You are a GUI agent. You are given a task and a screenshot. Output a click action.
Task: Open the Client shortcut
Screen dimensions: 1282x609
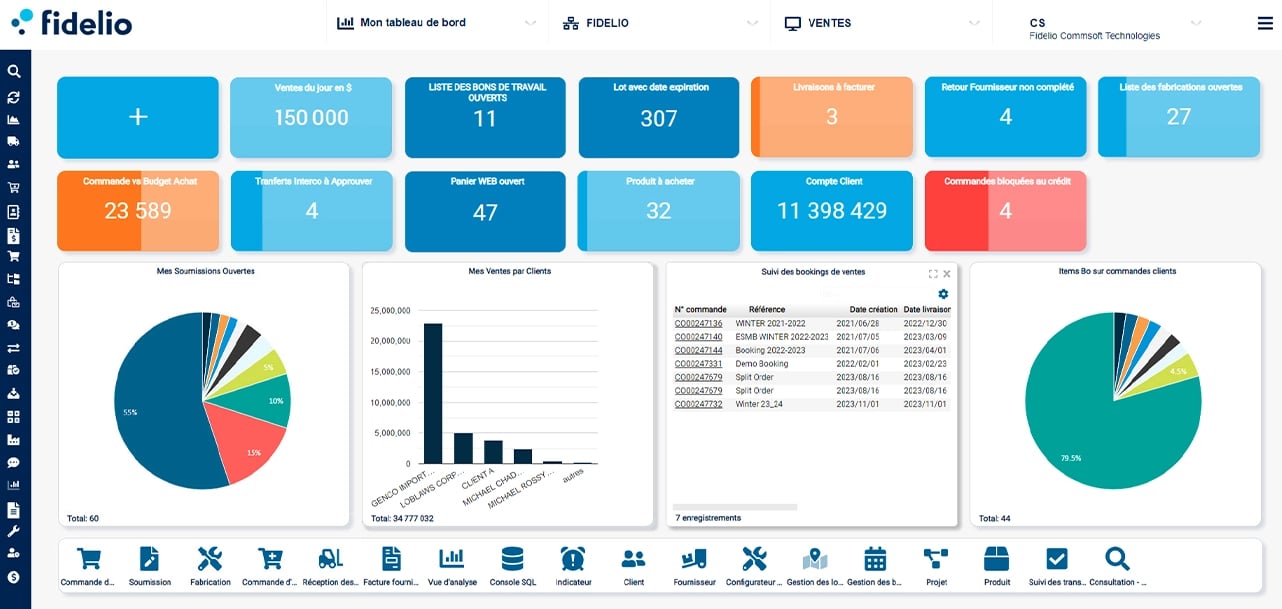pos(634,566)
